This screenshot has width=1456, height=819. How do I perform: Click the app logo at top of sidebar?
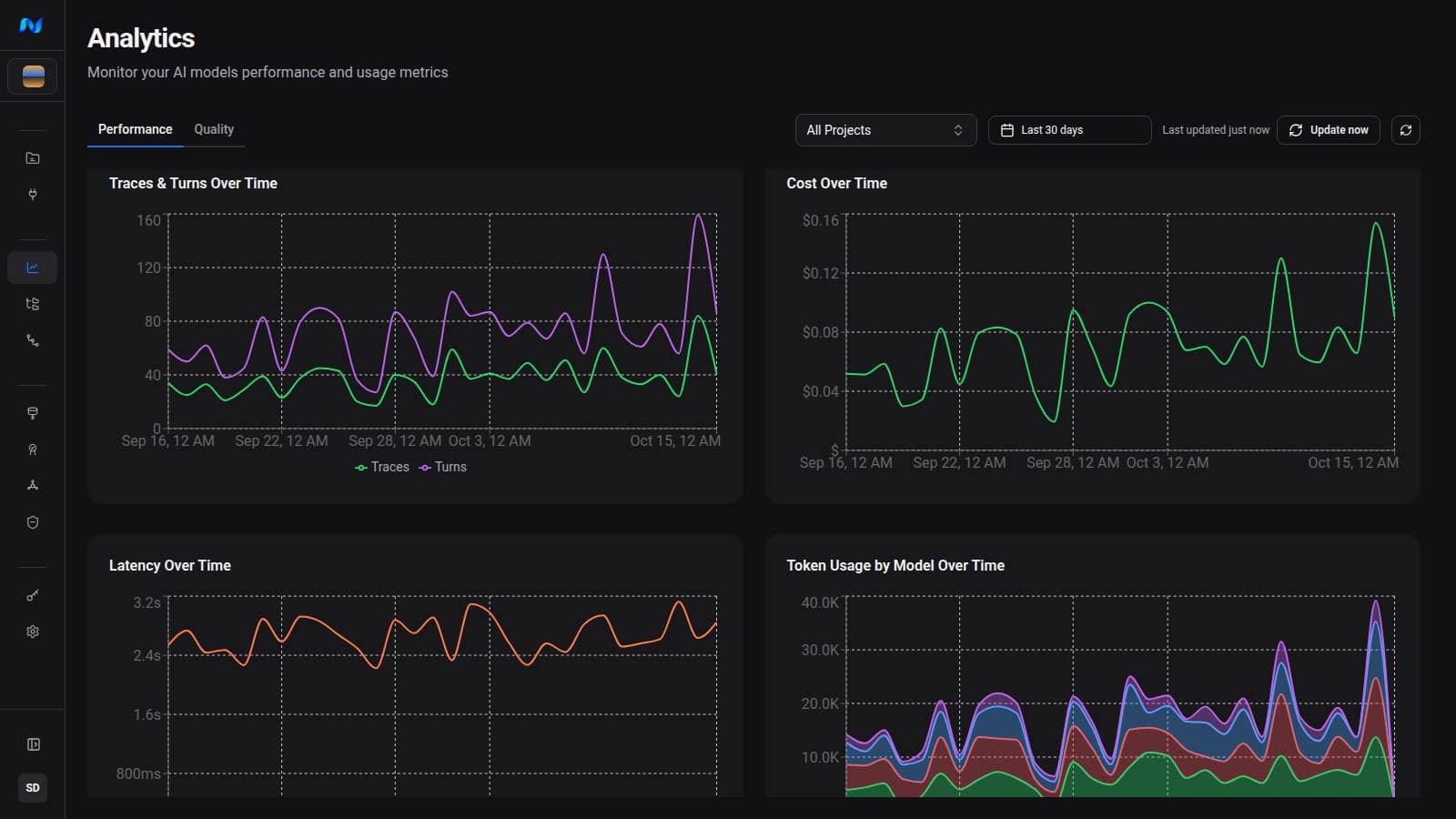[x=32, y=25]
